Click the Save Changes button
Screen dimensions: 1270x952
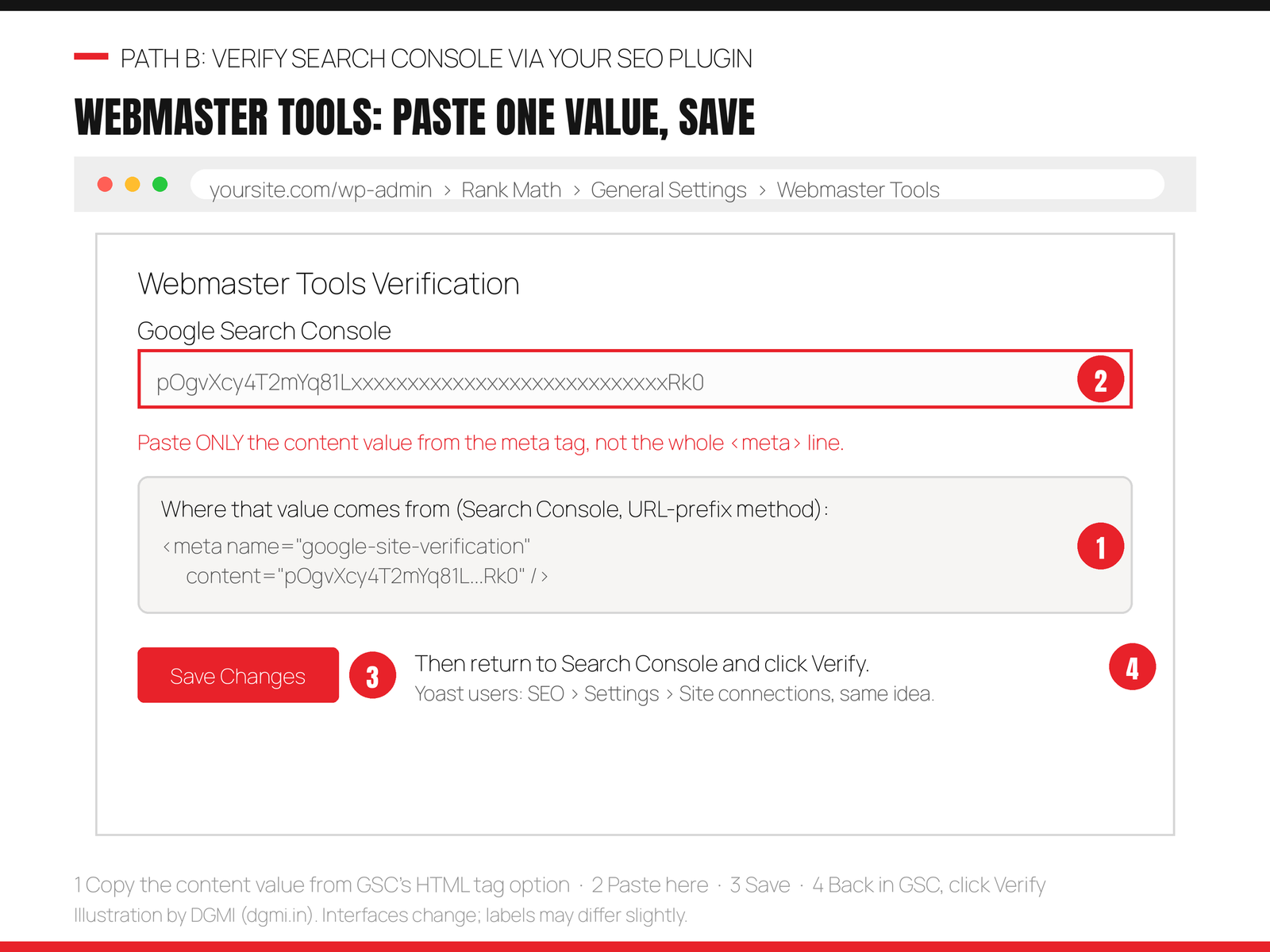[x=238, y=675]
